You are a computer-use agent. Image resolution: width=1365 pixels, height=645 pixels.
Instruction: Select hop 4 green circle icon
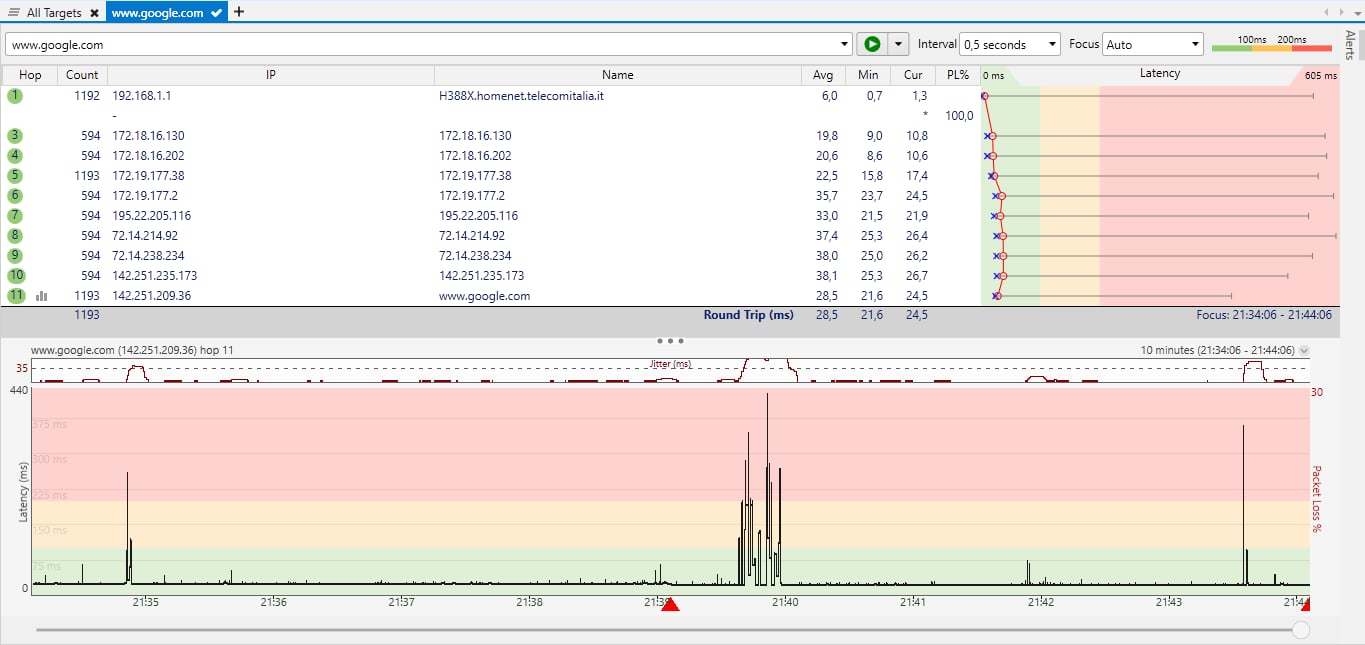15,156
